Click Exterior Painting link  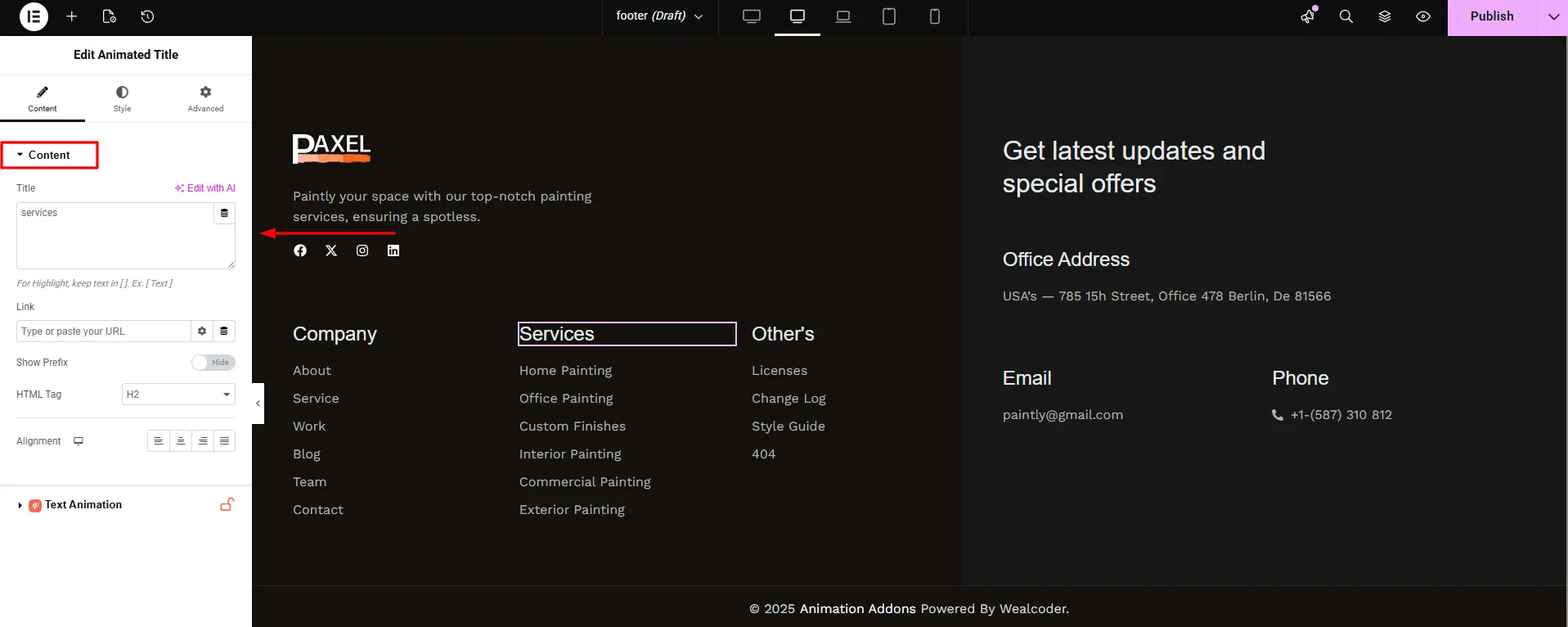pyautogui.click(x=572, y=510)
